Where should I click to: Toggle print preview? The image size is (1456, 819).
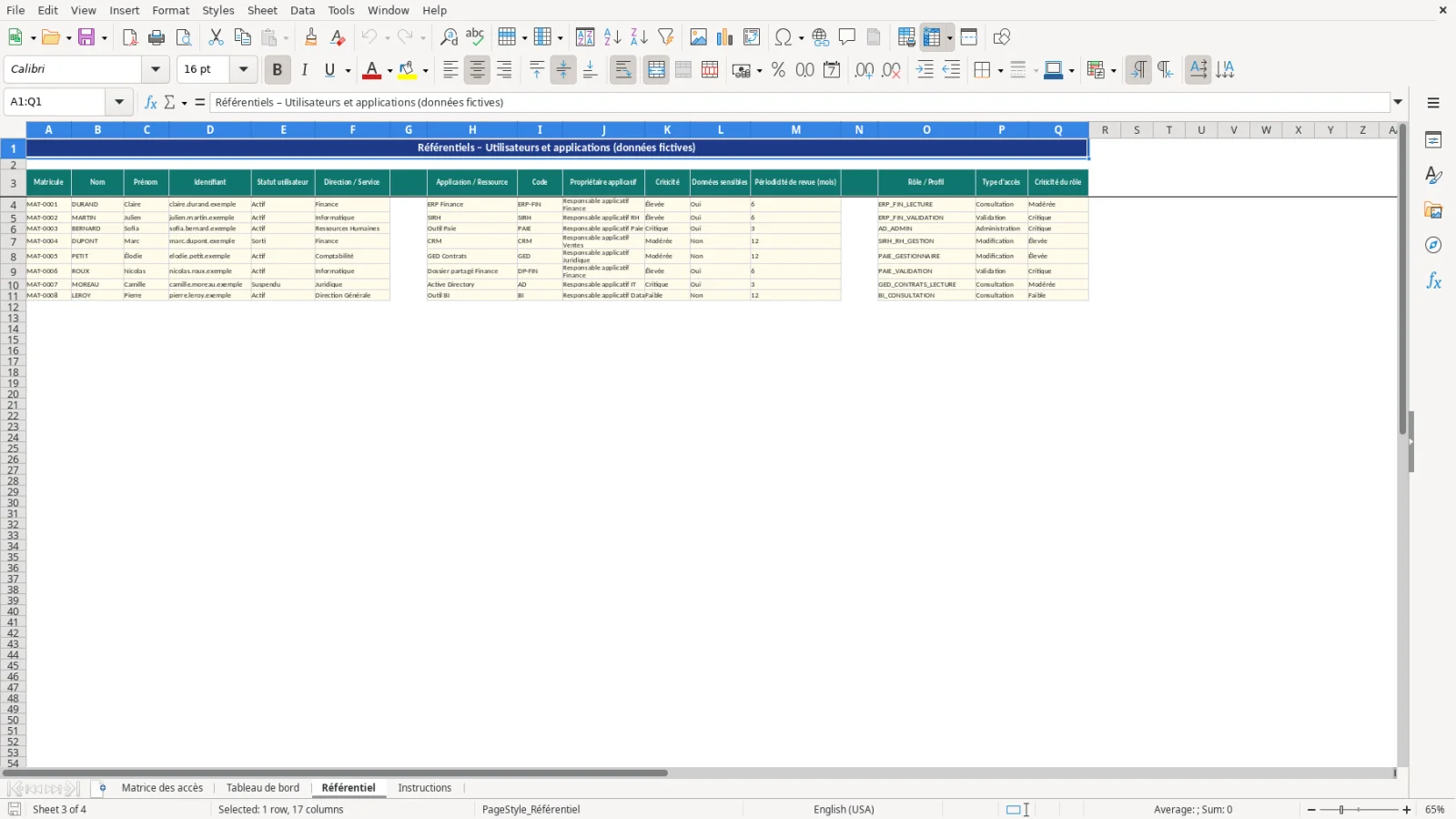coord(184,37)
